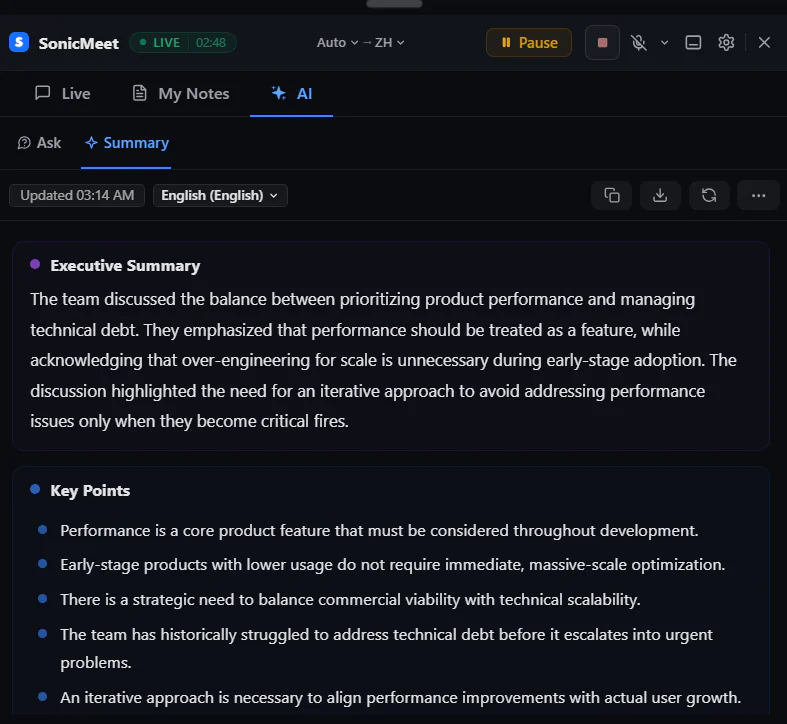Click the Updated 03:14 AM label
This screenshot has height=724, width=787.
pos(77,195)
